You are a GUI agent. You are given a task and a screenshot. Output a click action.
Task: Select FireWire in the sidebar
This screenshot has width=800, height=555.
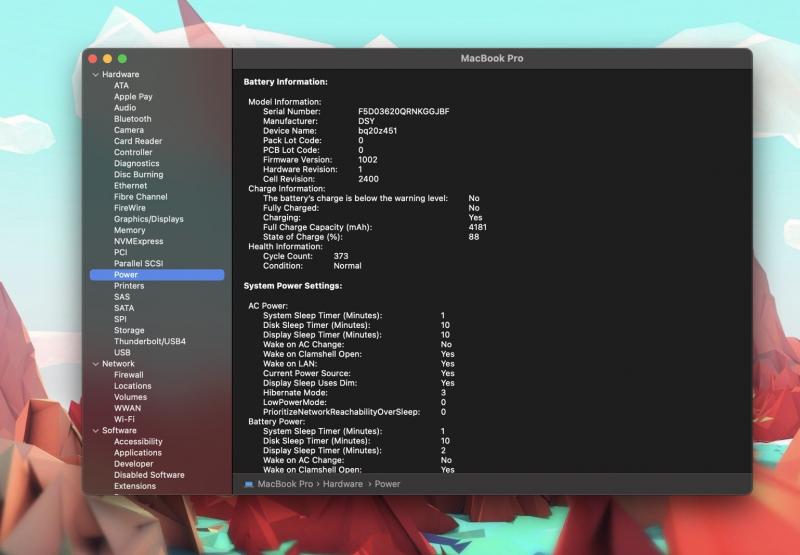pyautogui.click(x=130, y=208)
